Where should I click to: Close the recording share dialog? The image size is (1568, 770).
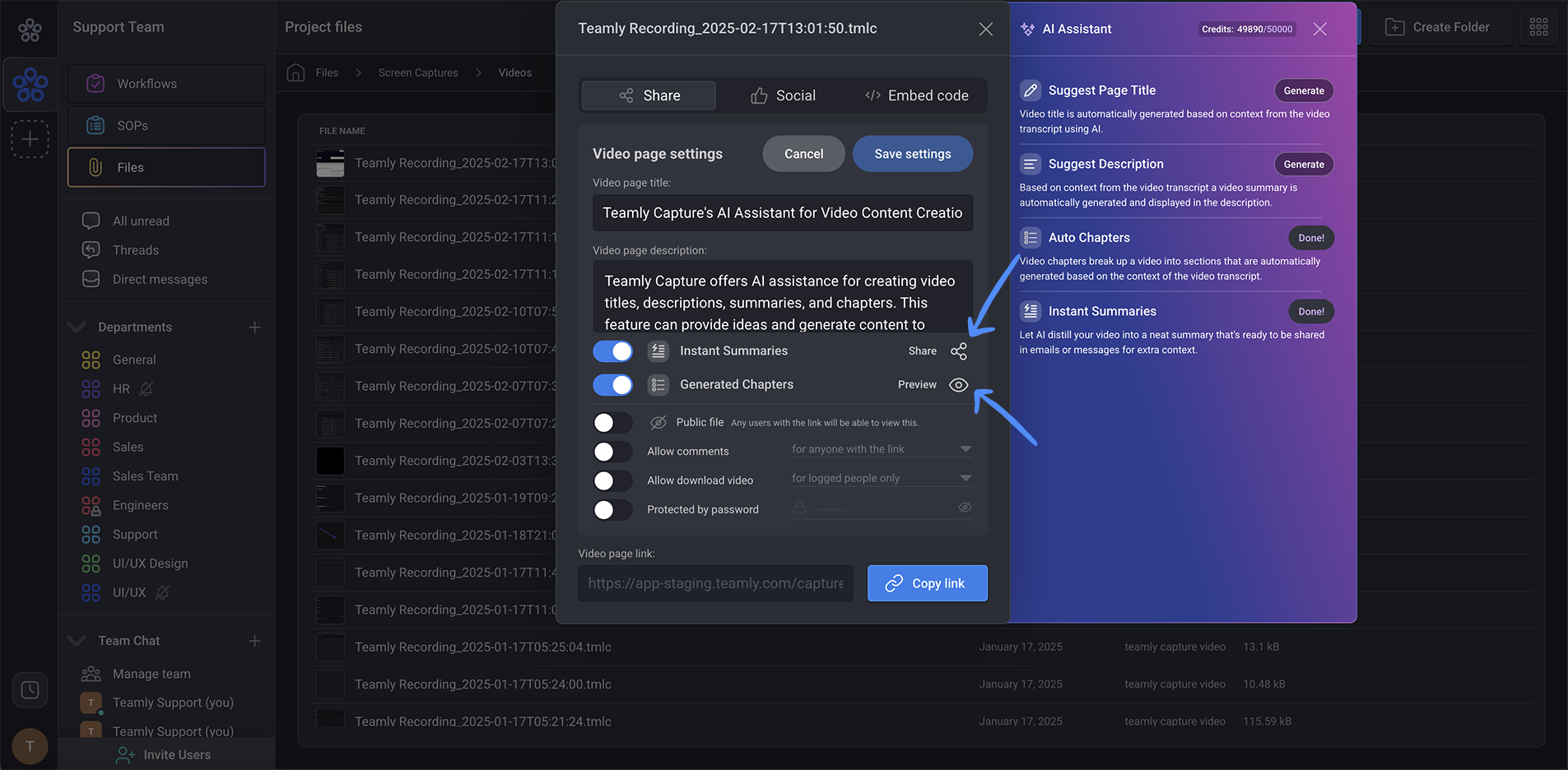coord(985,29)
